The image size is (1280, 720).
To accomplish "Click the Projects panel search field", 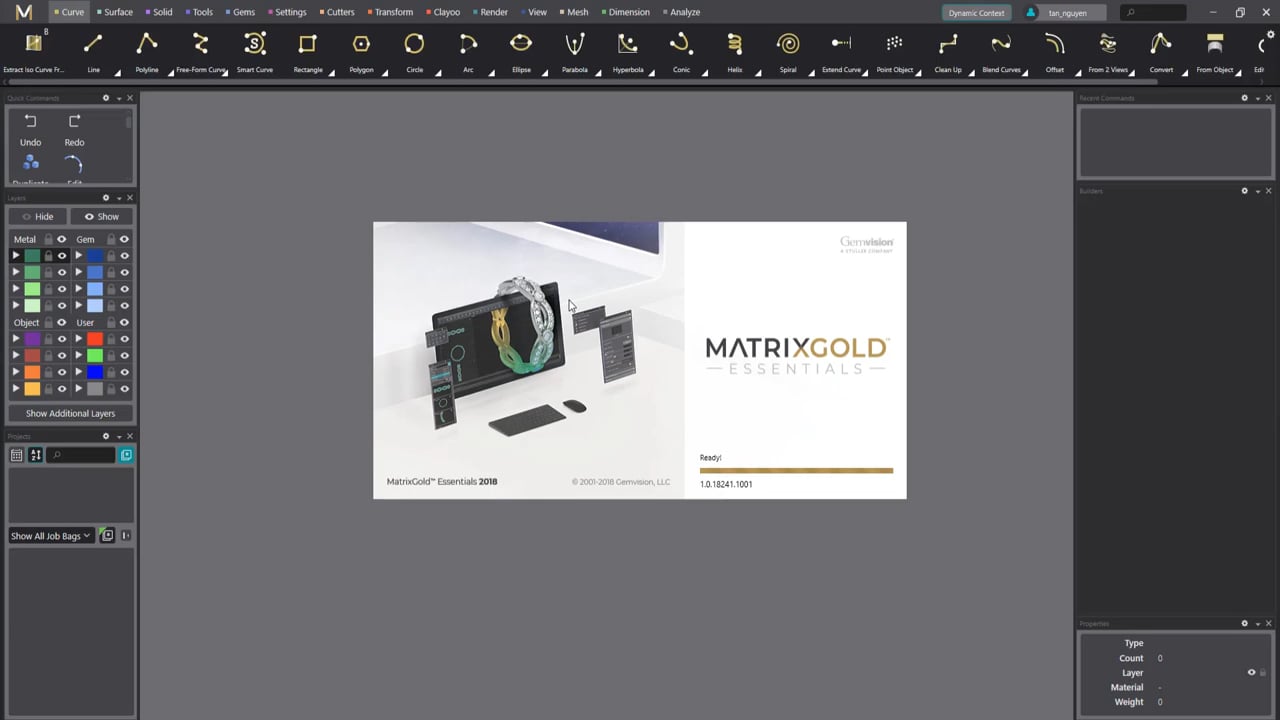I will pyautogui.click(x=82, y=455).
